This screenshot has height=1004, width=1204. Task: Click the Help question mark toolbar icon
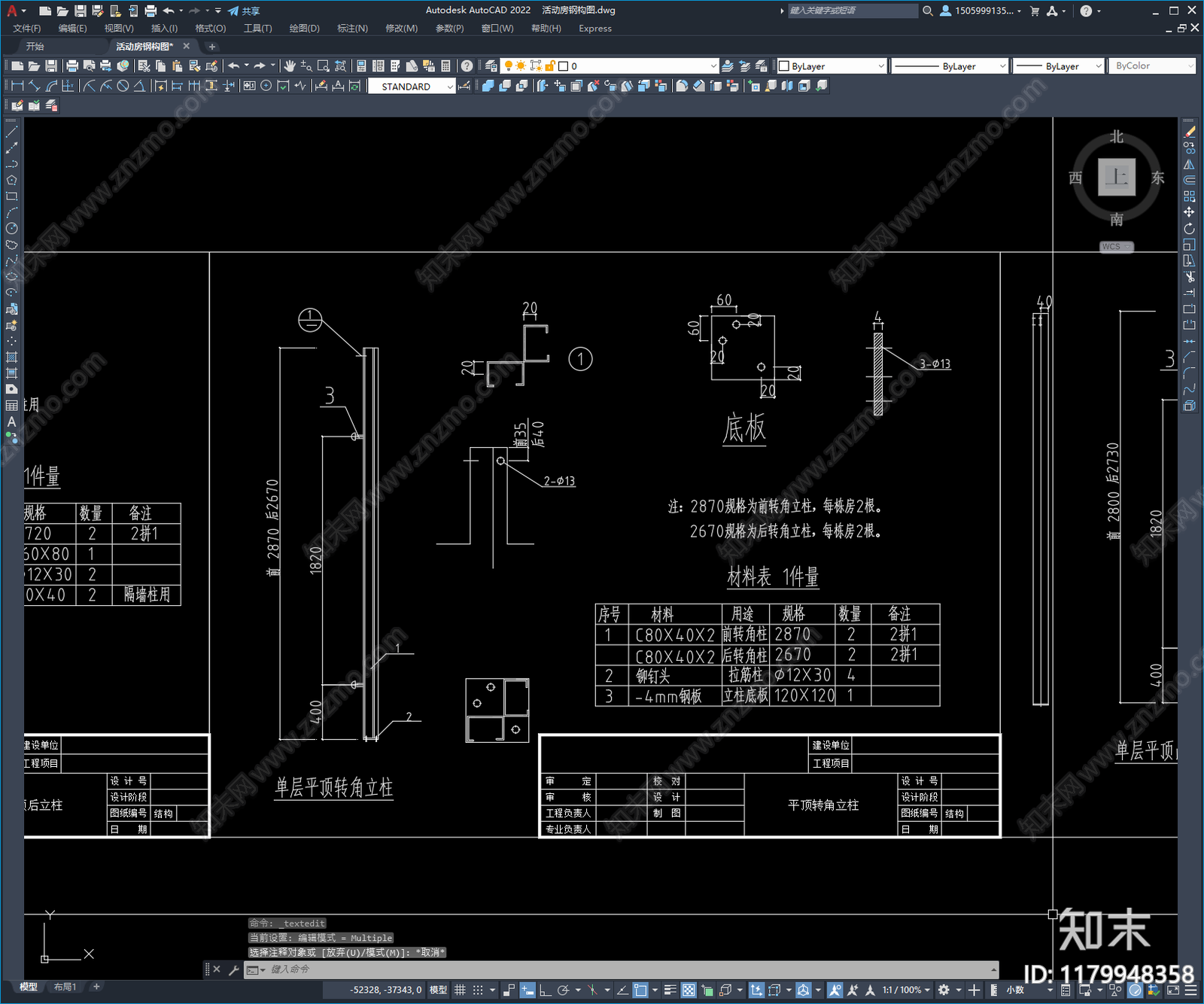click(x=467, y=66)
